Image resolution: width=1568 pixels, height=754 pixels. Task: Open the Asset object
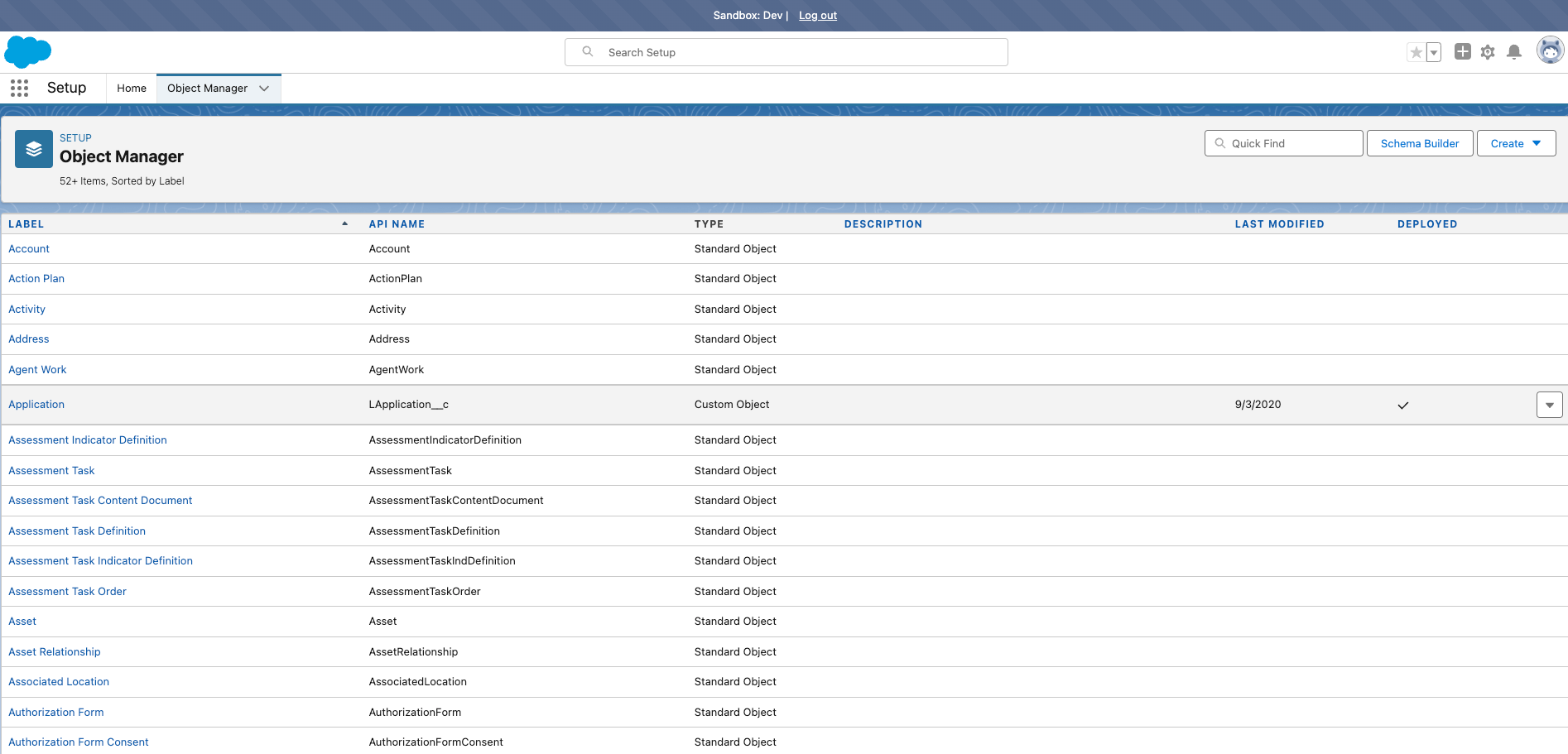(x=22, y=622)
